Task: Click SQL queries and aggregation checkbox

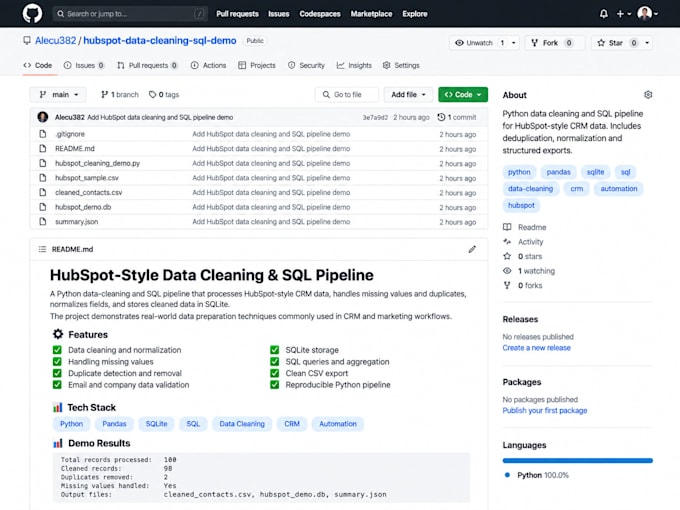Action: (275, 362)
